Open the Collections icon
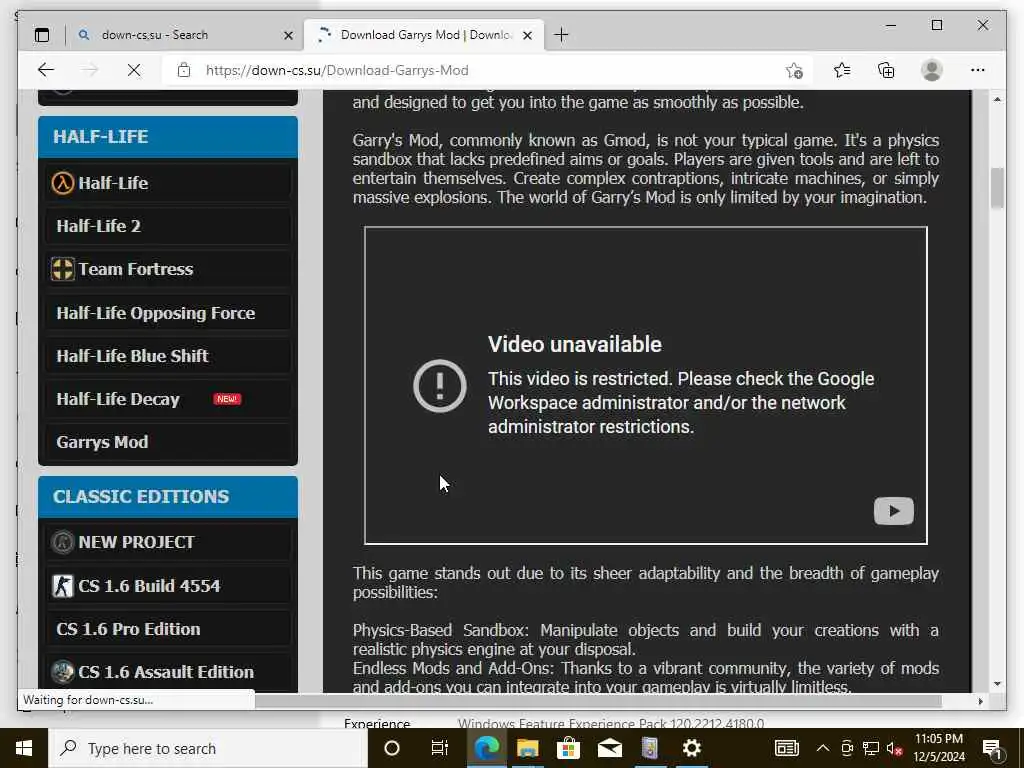Image resolution: width=1024 pixels, height=768 pixels. pyautogui.click(x=886, y=70)
